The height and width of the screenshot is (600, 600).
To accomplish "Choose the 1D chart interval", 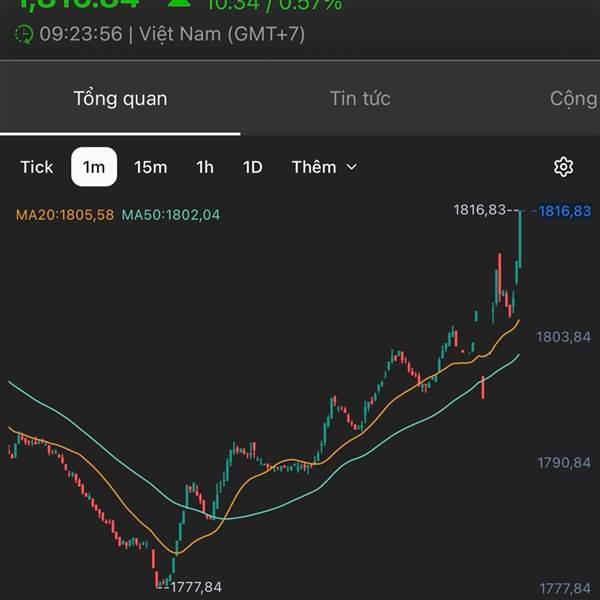I will coord(253,167).
